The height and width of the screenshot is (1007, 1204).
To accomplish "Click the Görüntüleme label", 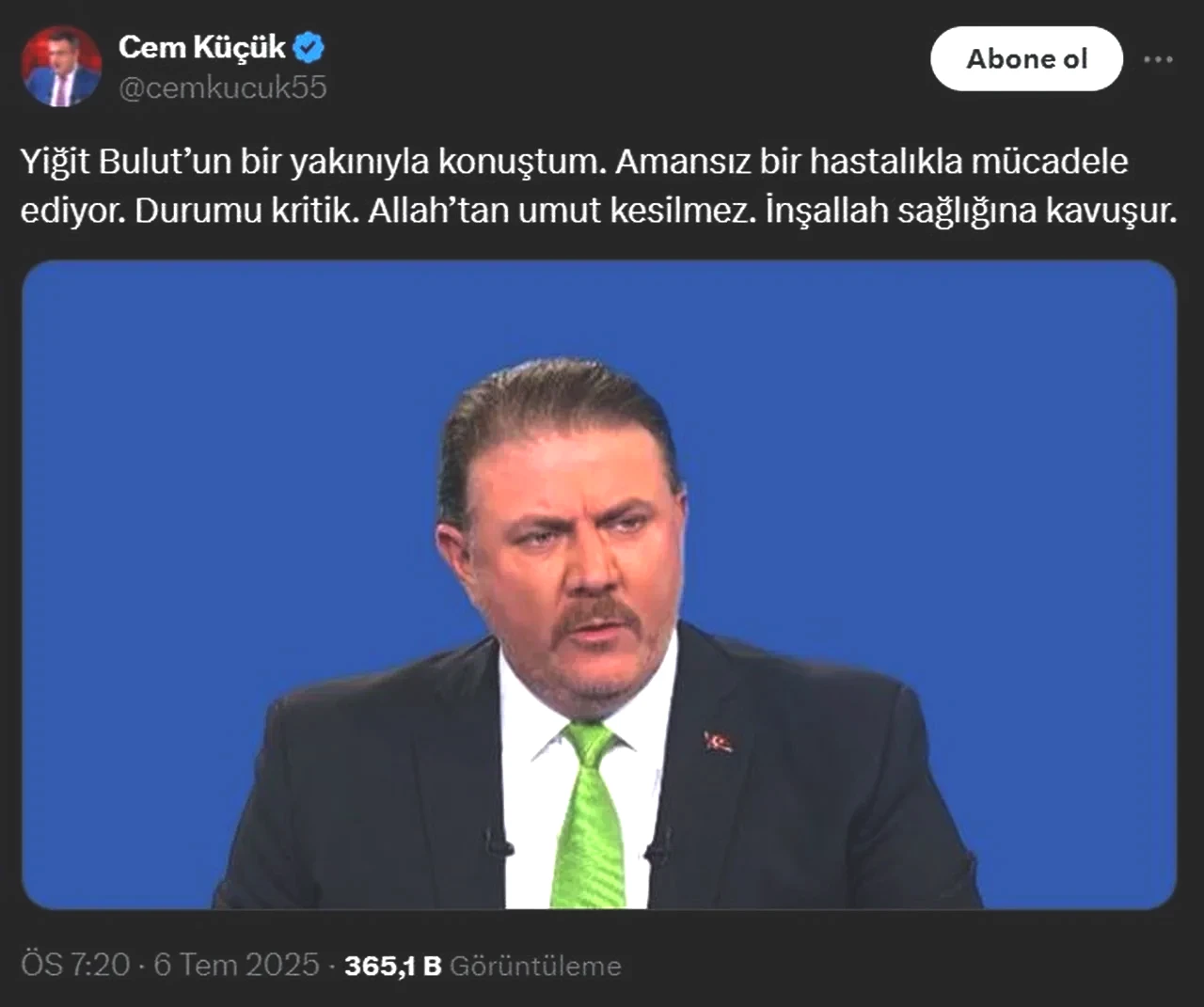I will click(535, 966).
